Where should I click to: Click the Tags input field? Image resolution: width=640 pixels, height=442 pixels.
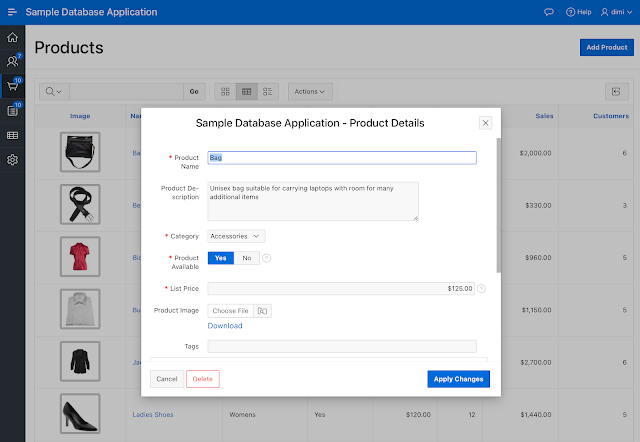[x=341, y=347]
